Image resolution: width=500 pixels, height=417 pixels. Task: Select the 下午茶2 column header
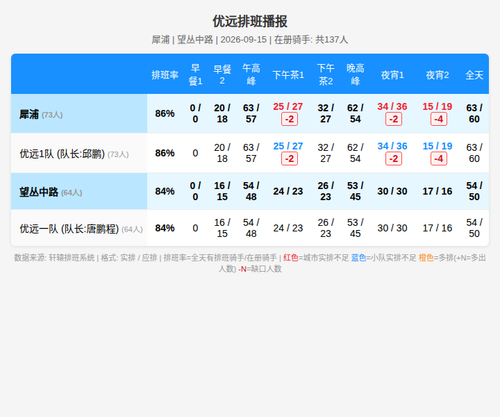[x=326, y=75]
